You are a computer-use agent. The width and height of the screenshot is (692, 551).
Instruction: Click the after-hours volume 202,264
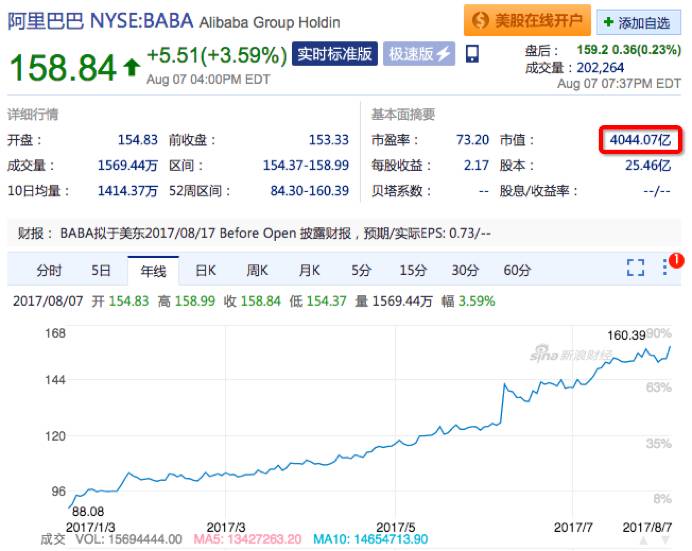(x=600, y=67)
